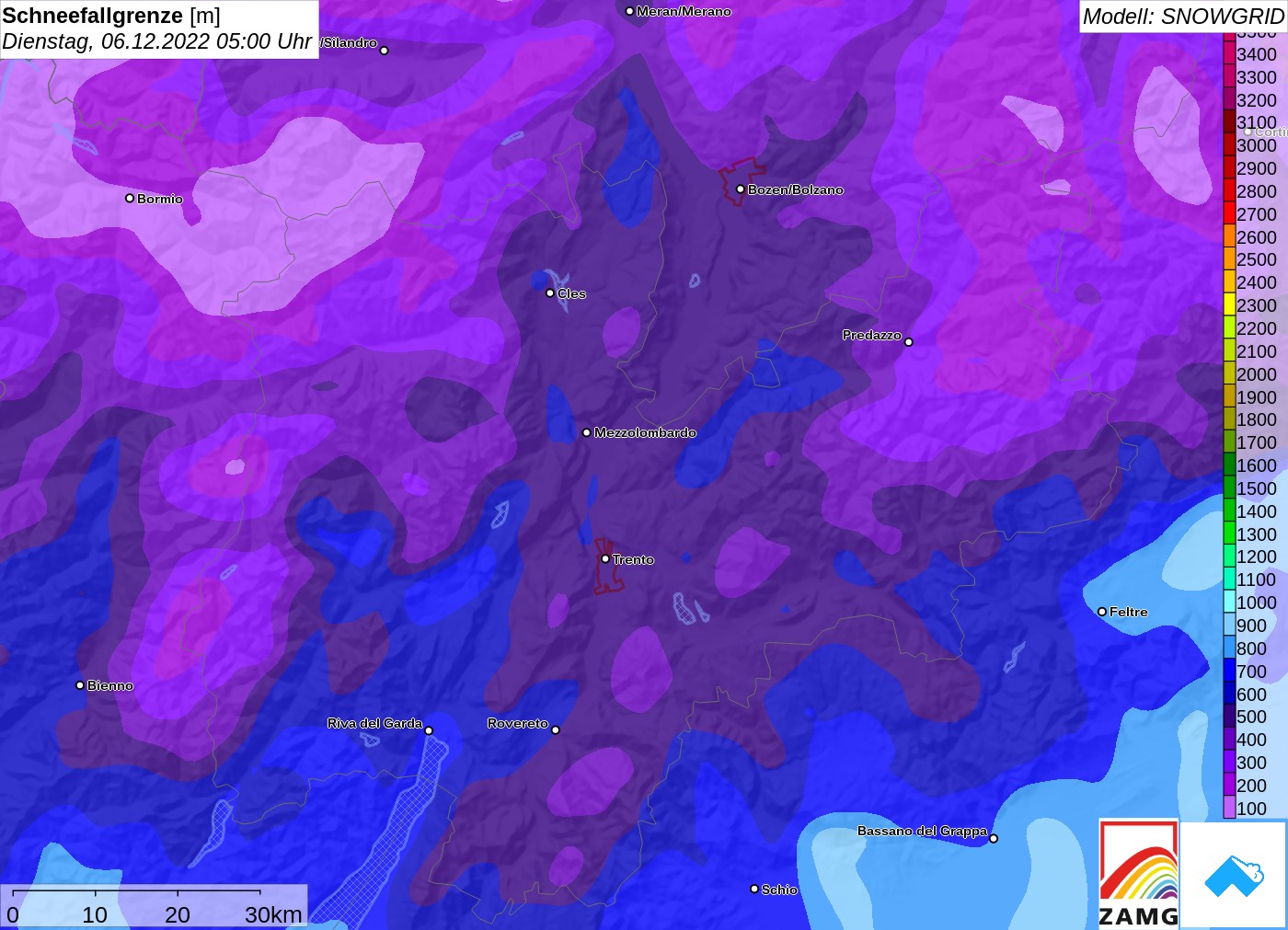Select the "1200" legend value

[1257, 557]
